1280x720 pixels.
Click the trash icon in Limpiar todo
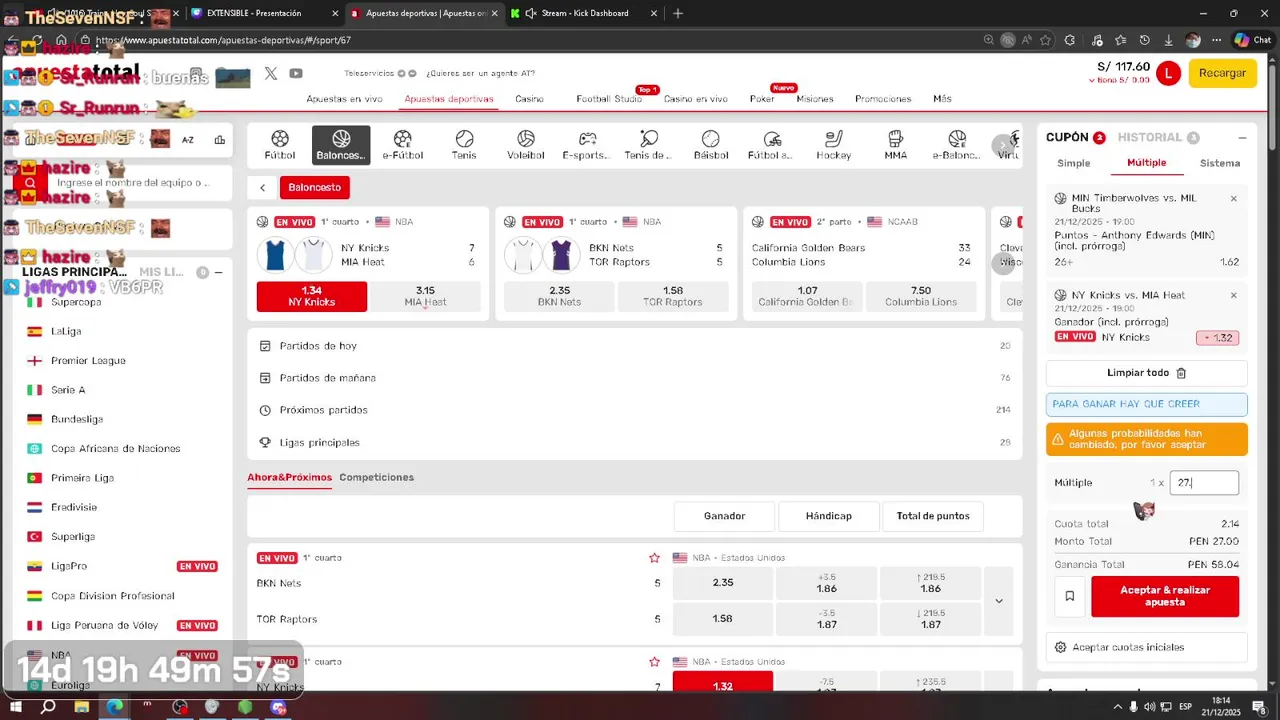point(1181,373)
